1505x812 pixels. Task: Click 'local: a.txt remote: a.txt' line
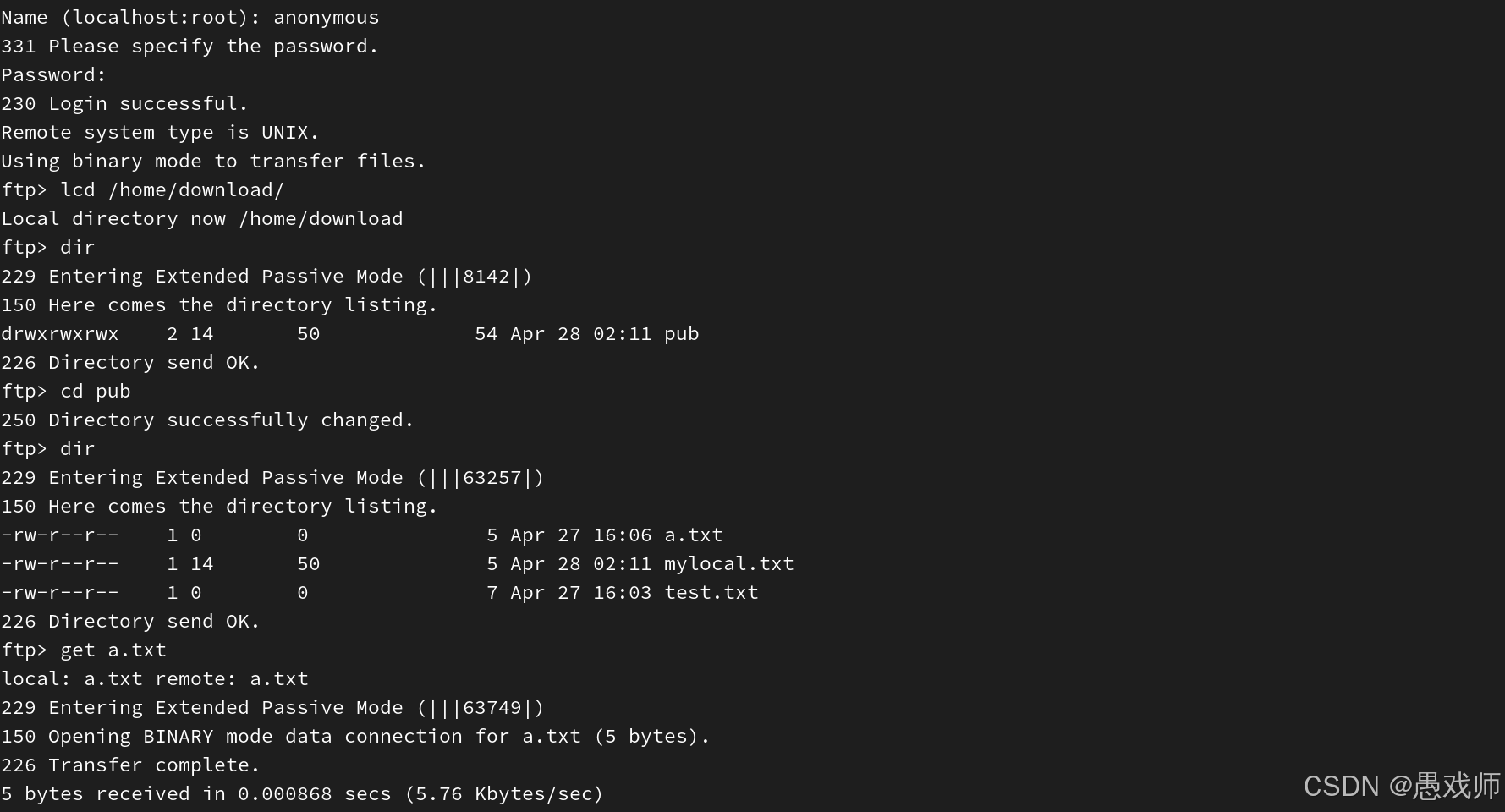155,678
